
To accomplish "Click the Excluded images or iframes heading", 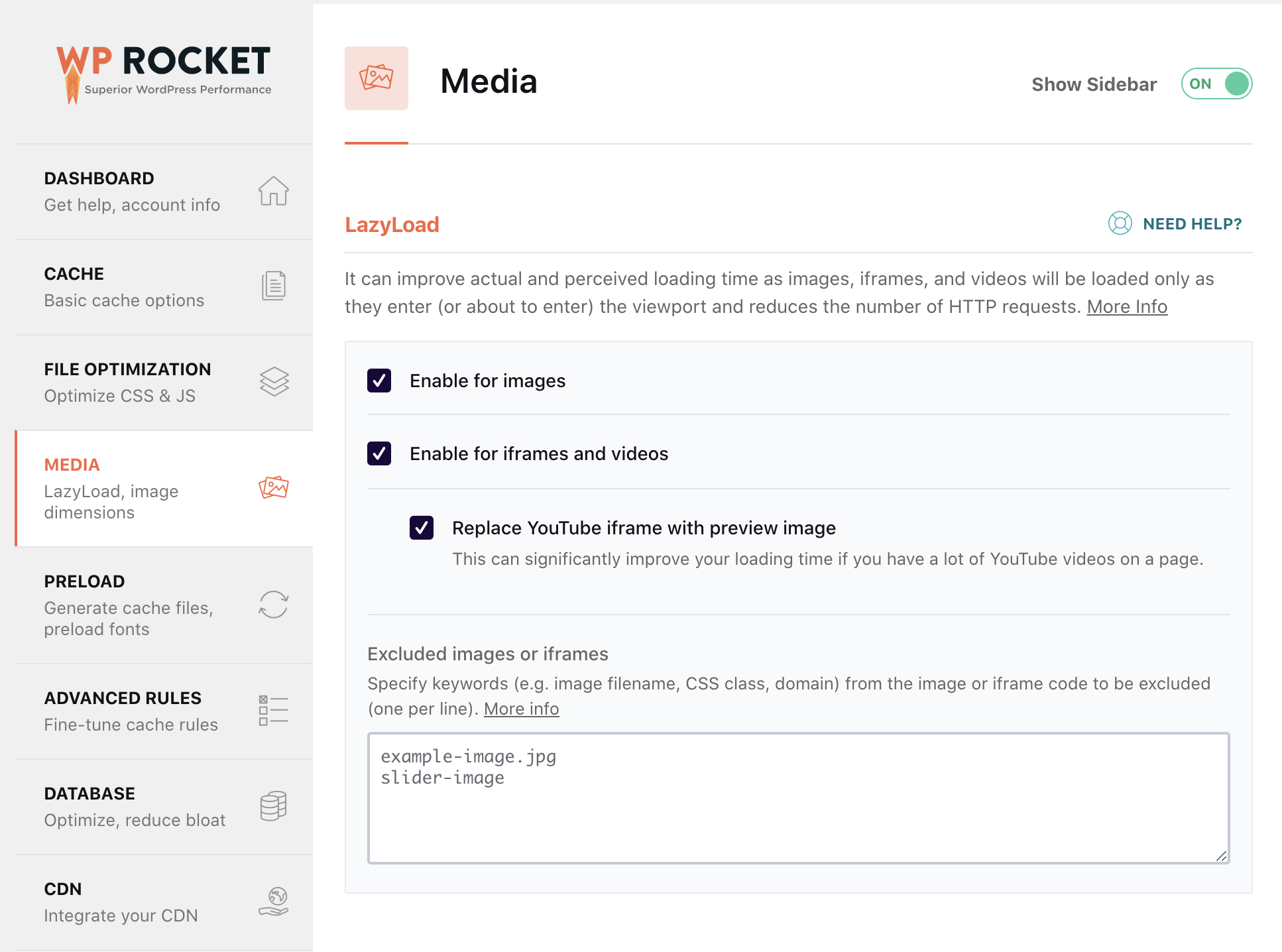I will 487,654.
